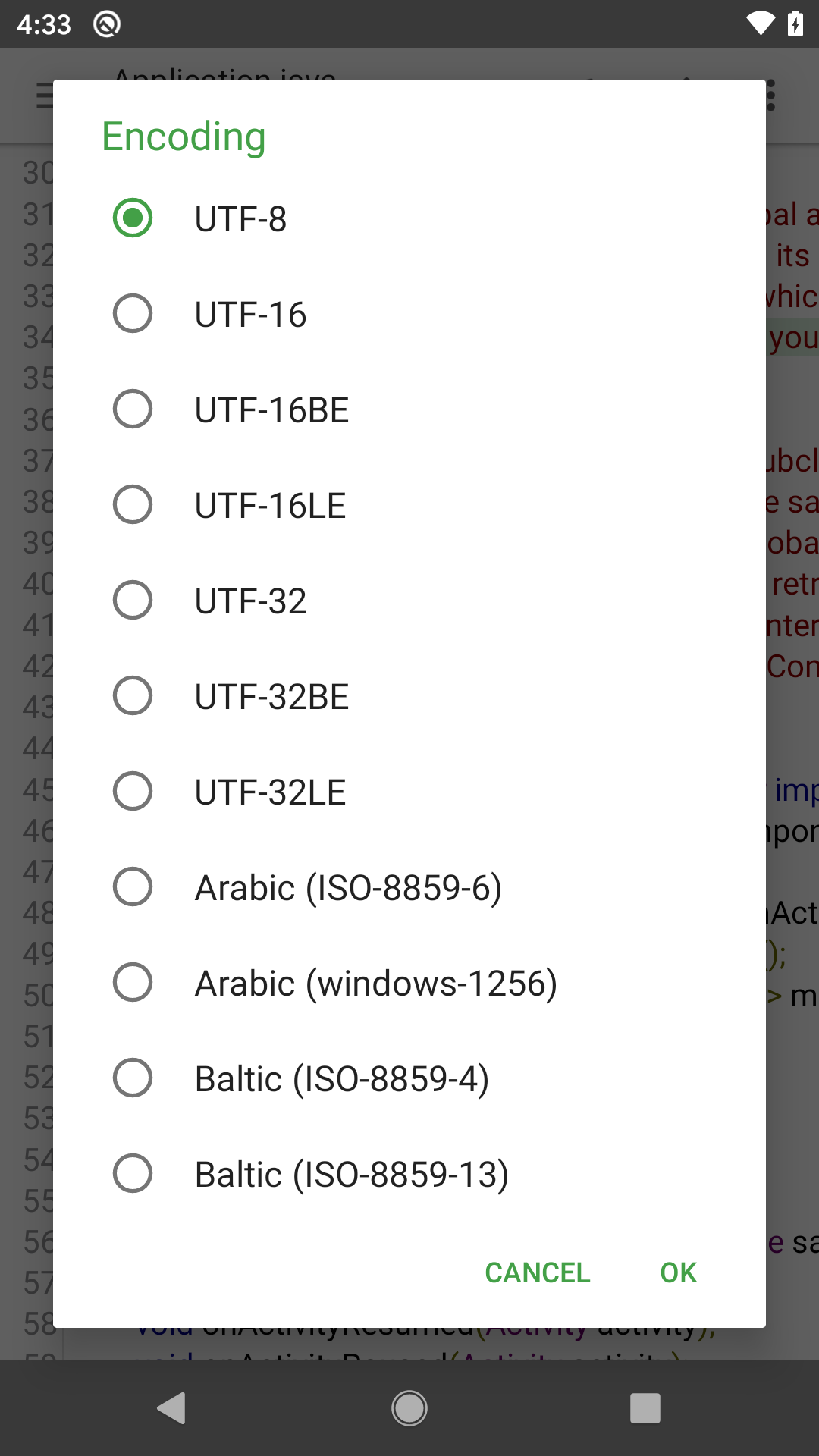Choose UTF-32BE encoding
Viewport: 819px width, 1456px height.
133,696
